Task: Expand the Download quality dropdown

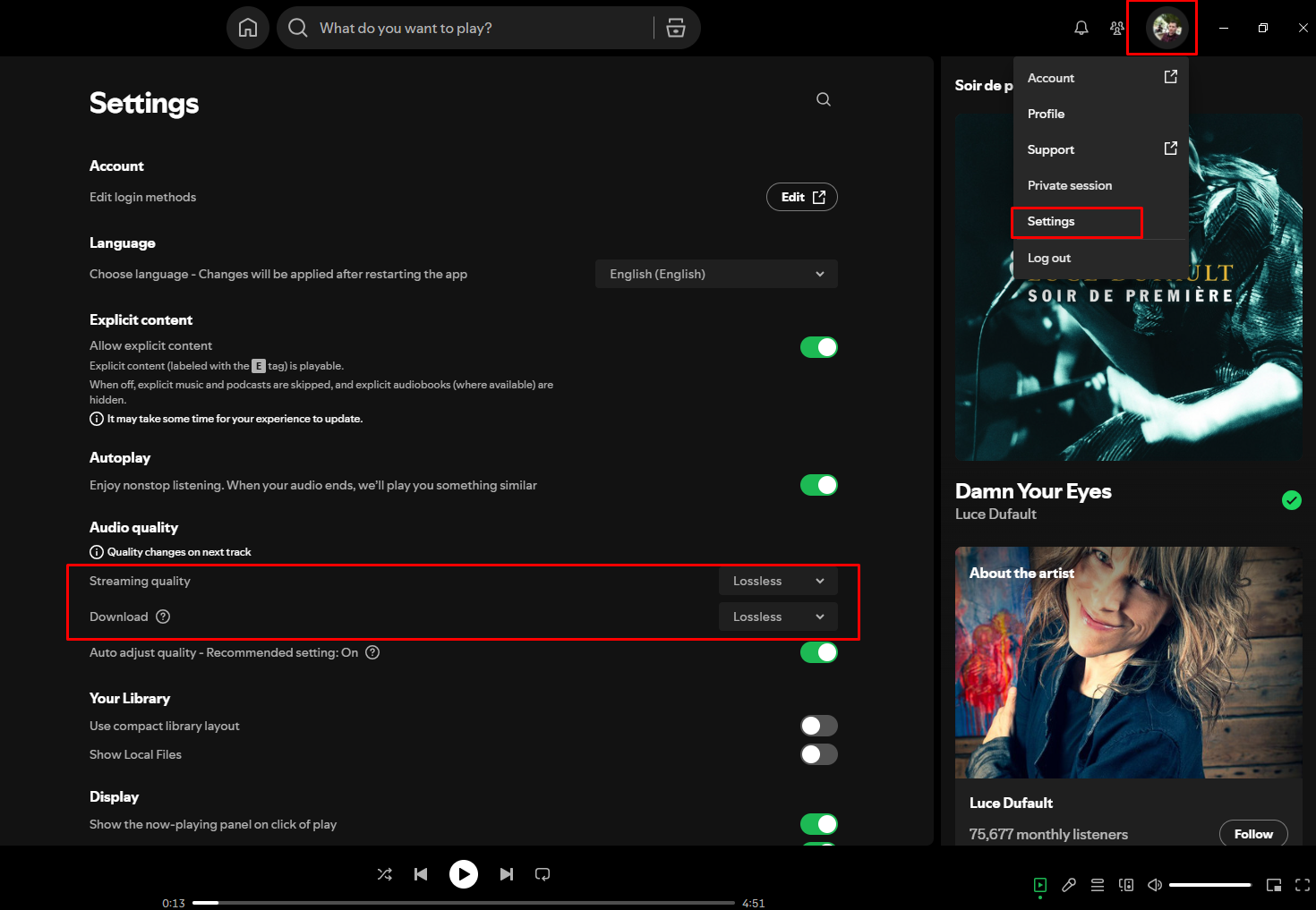Action: point(778,617)
